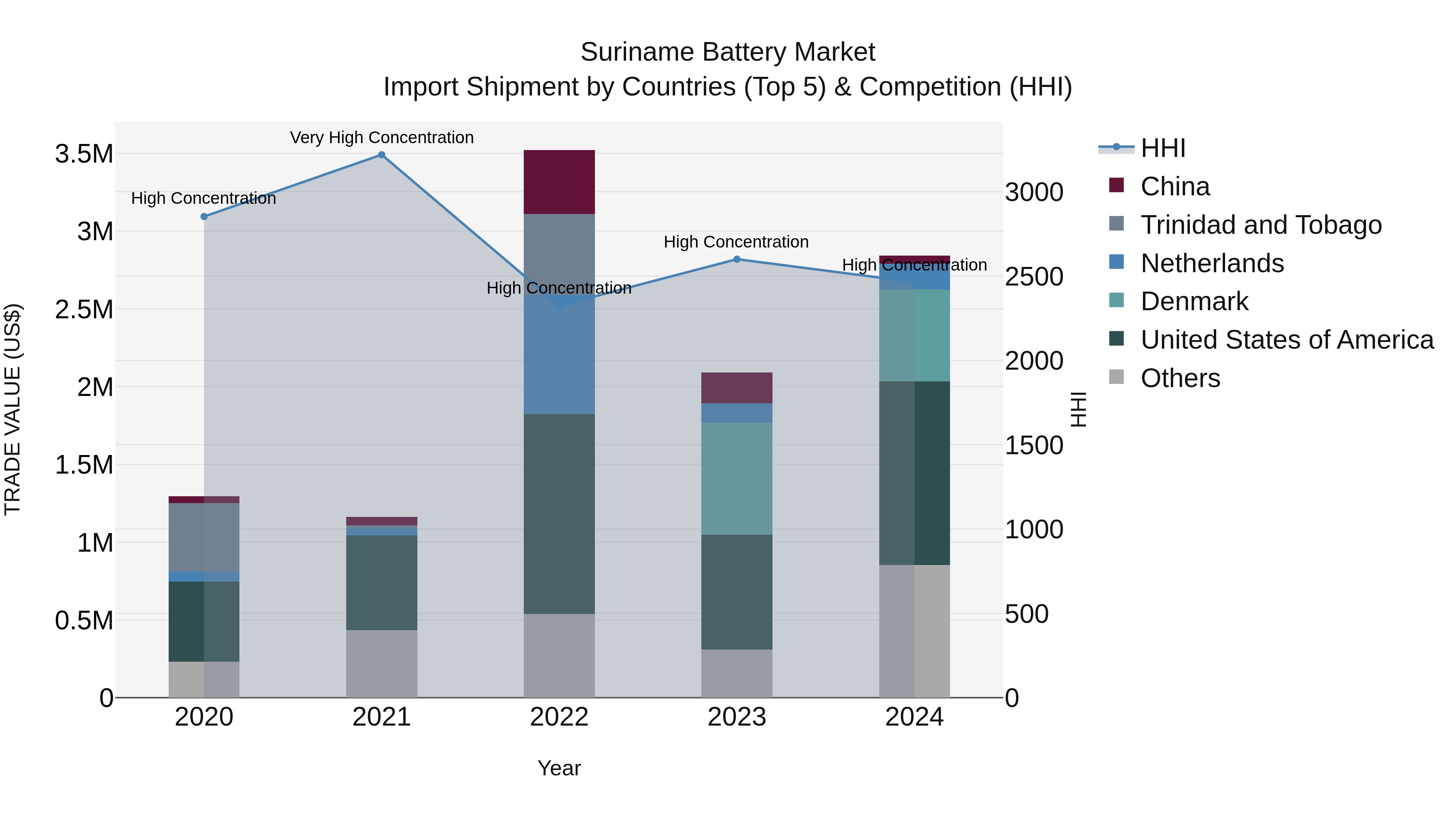Image resolution: width=1456 pixels, height=819 pixels.
Task: Click the 3000 HHI axis tick label
Action: click(x=1034, y=192)
